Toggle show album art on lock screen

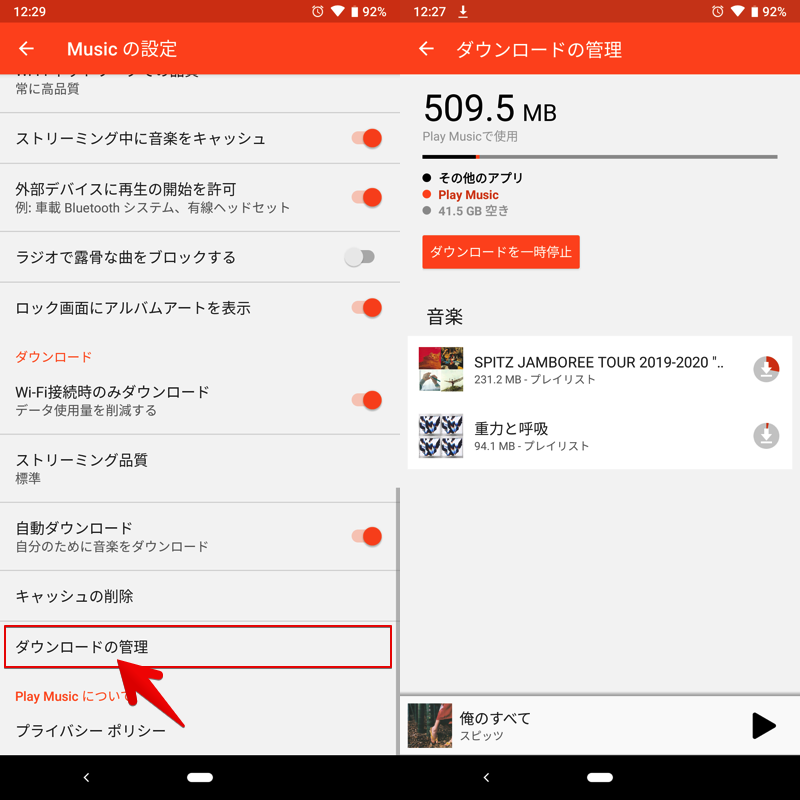366,308
